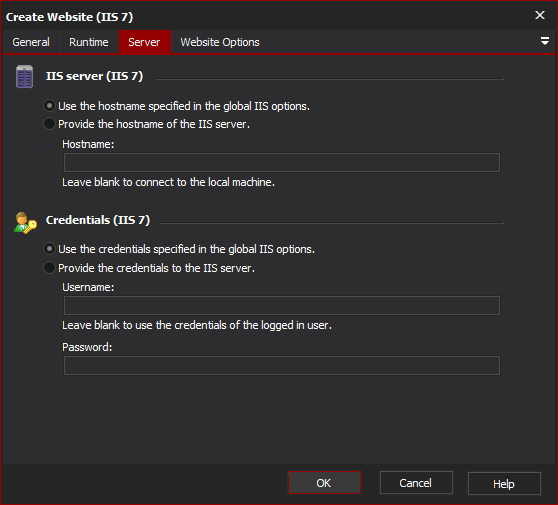The height and width of the screenshot is (505, 558).
Task: Confirm the dialog with the OK button
Action: (324, 483)
